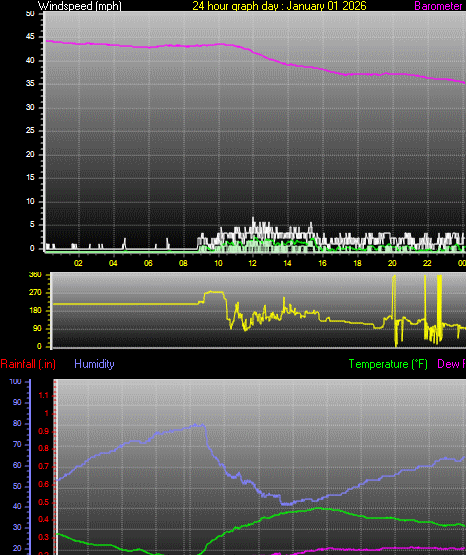This screenshot has height=555, width=466.
Task: Select the 35 tick on windspeed axis
Action: click(30, 84)
